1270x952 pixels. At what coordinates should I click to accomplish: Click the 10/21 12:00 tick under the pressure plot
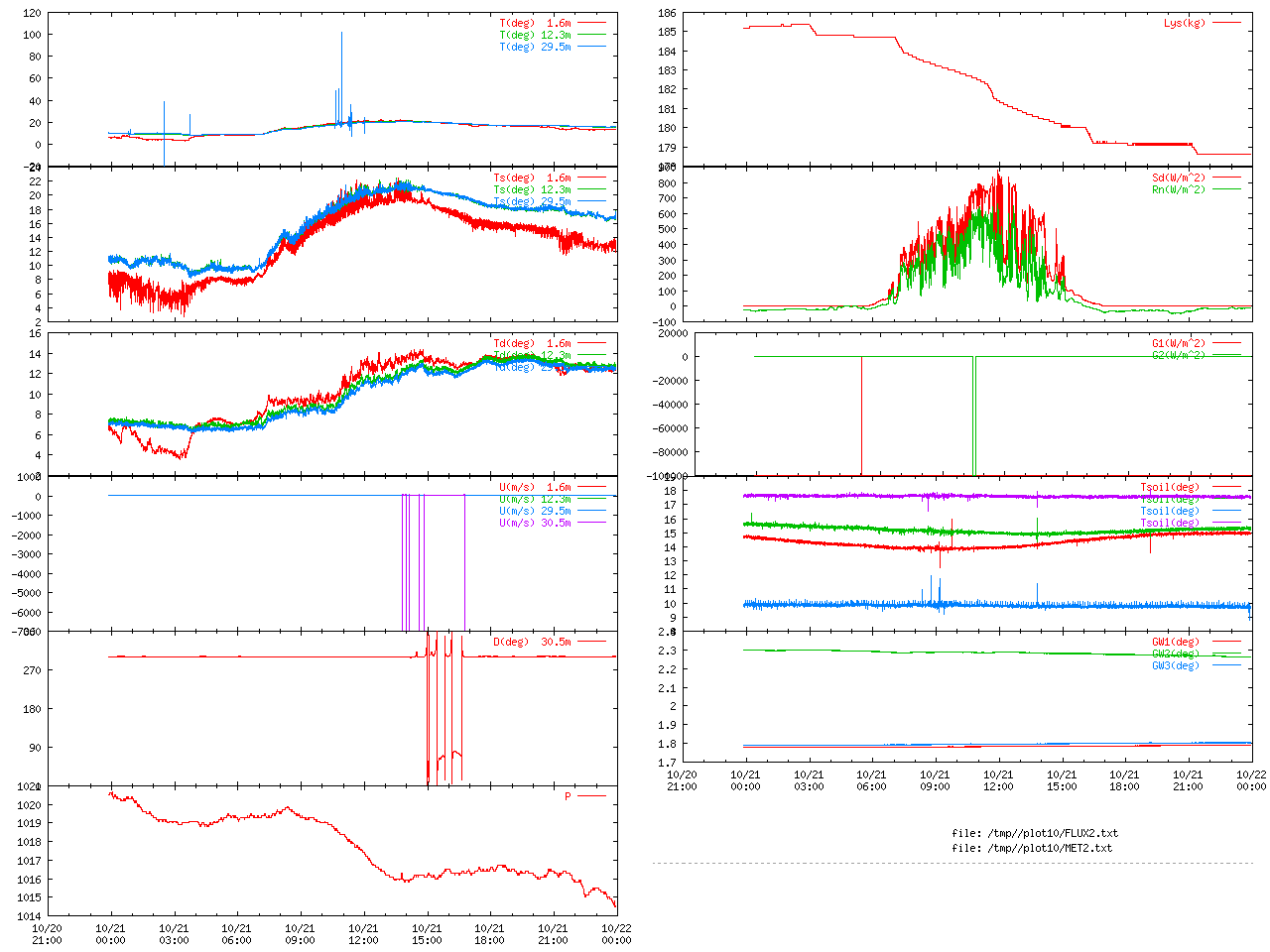tap(363, 934)
